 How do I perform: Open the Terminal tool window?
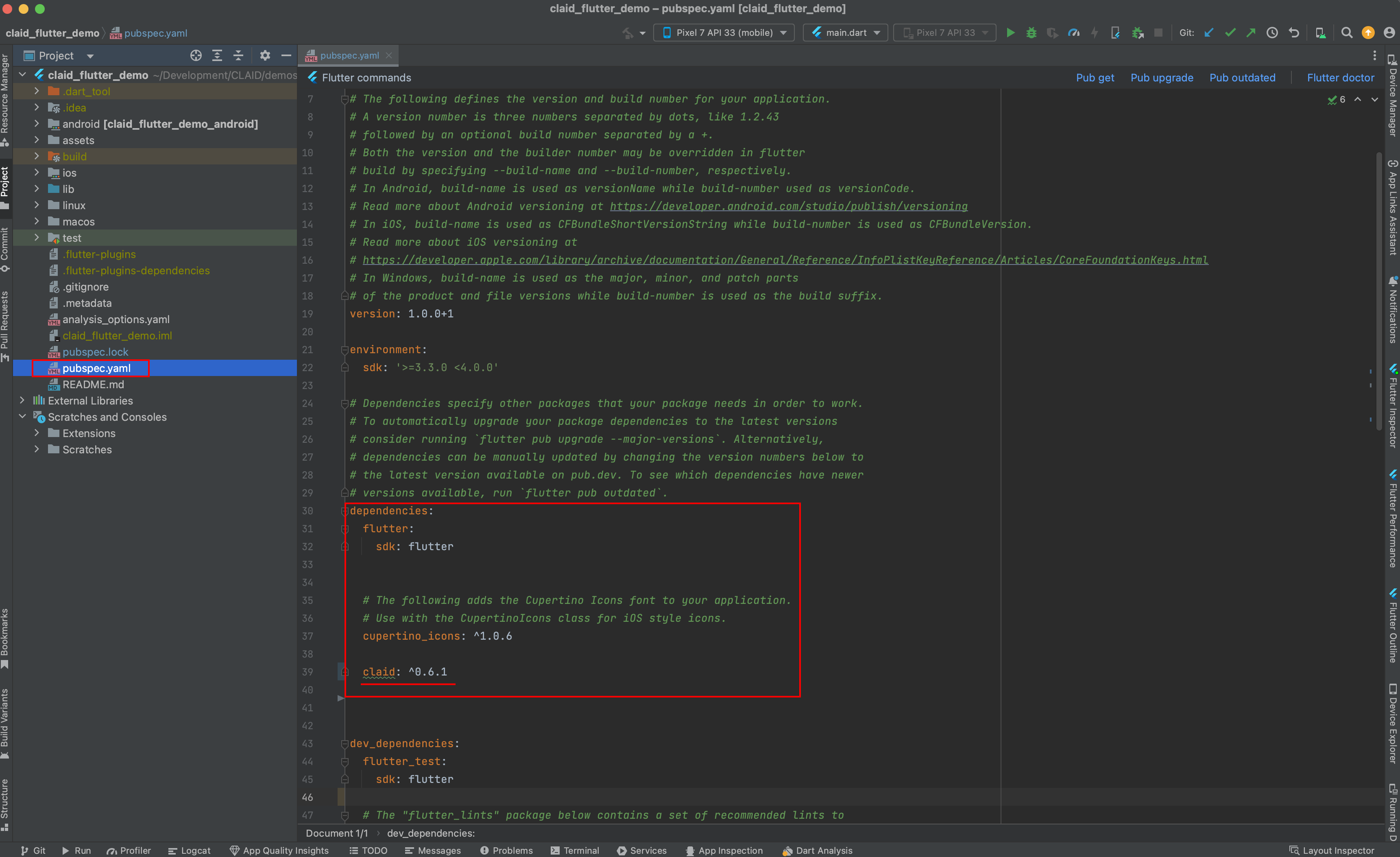(575, 850)
